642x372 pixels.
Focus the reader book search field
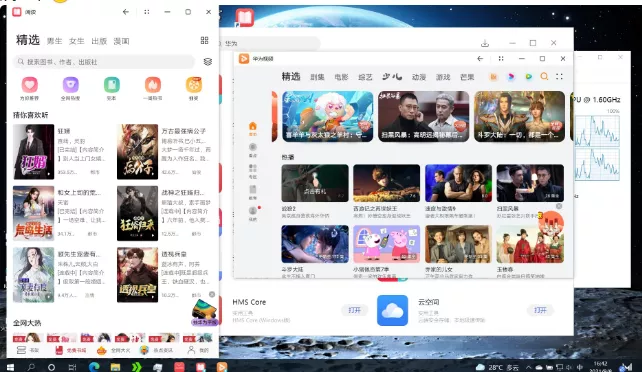coord(104,62)
